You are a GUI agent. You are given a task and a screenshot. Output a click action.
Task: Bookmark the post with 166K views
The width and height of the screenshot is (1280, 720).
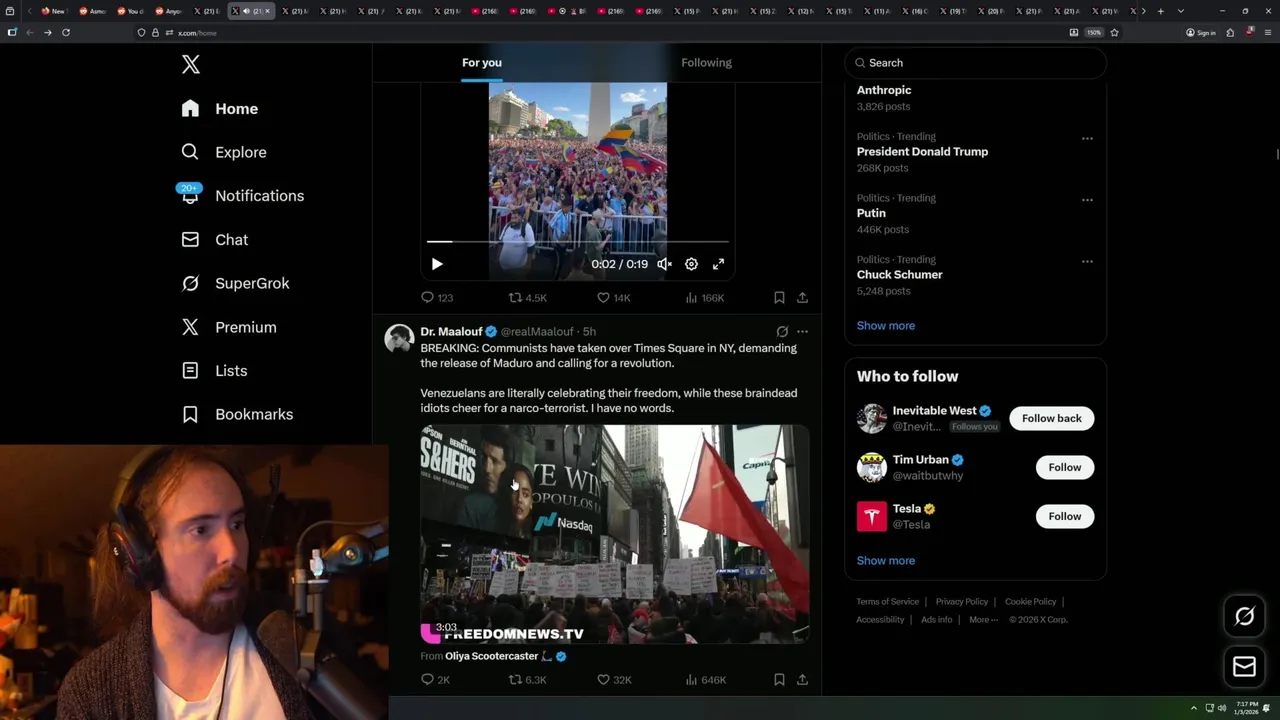coord(779,298)
